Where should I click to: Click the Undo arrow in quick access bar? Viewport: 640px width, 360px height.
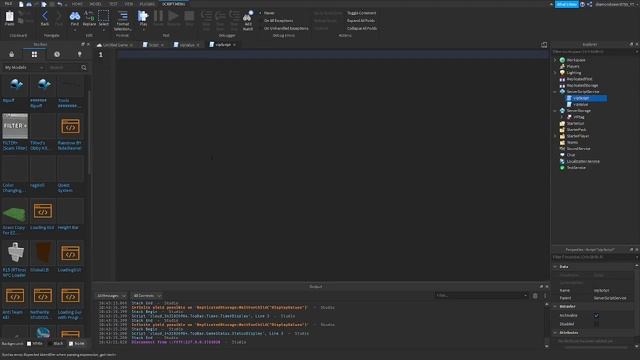tap(60, 4)
